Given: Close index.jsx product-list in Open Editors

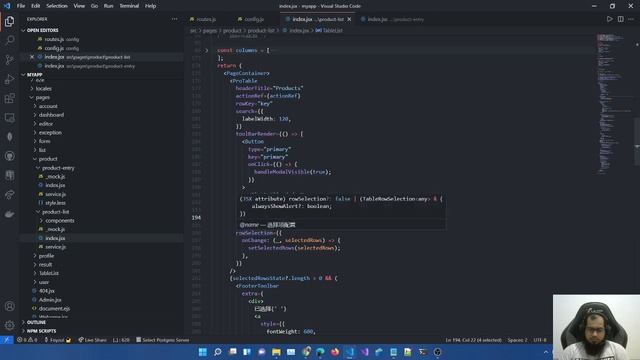Looking at the screenshot, I should (32, 57).
